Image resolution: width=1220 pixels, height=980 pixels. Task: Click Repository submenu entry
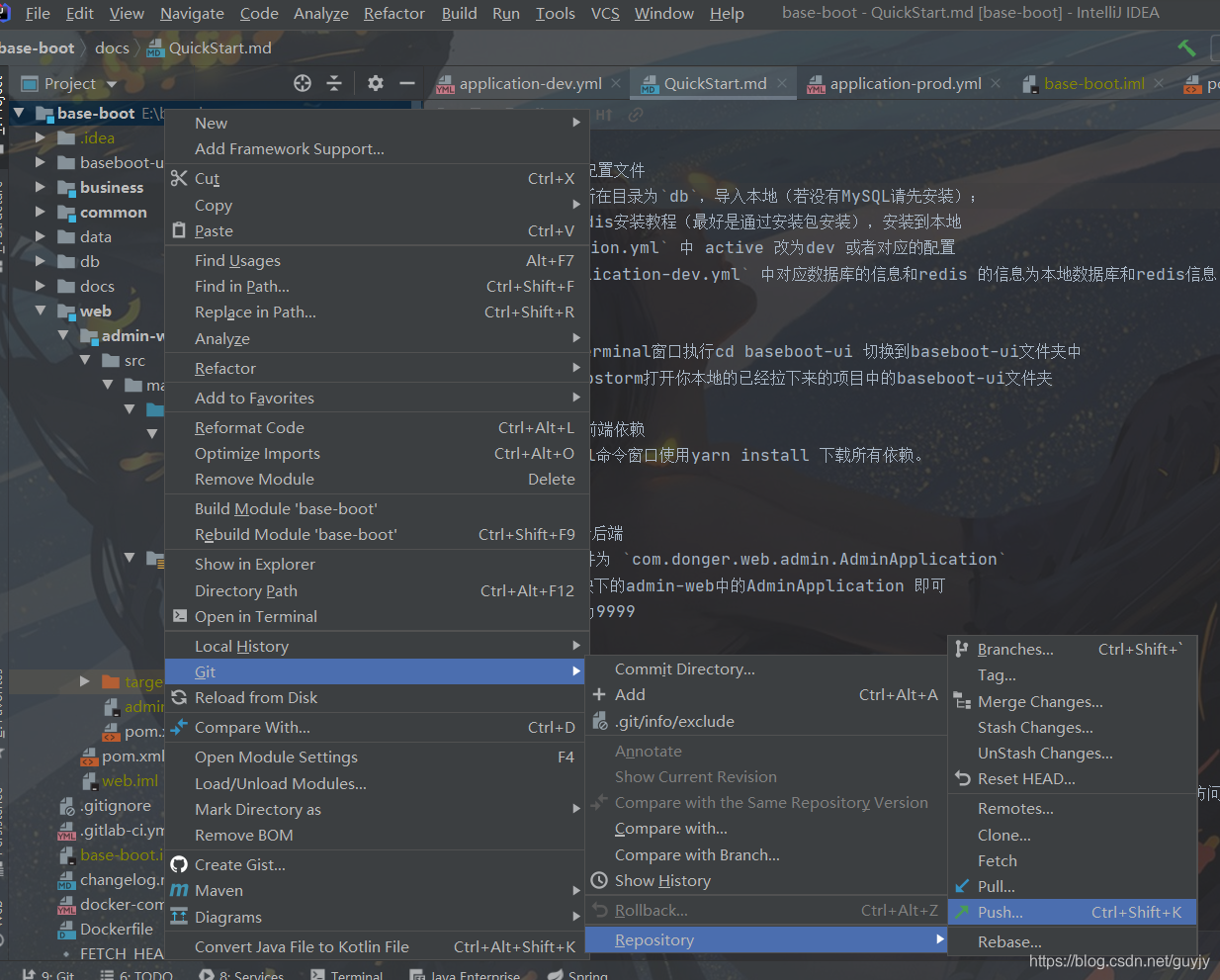766,939
